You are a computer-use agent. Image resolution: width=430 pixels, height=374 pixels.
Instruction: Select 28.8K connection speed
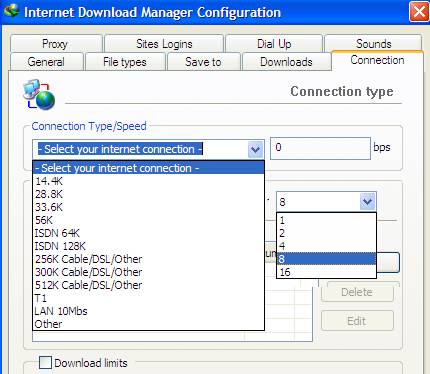(148, 194)
